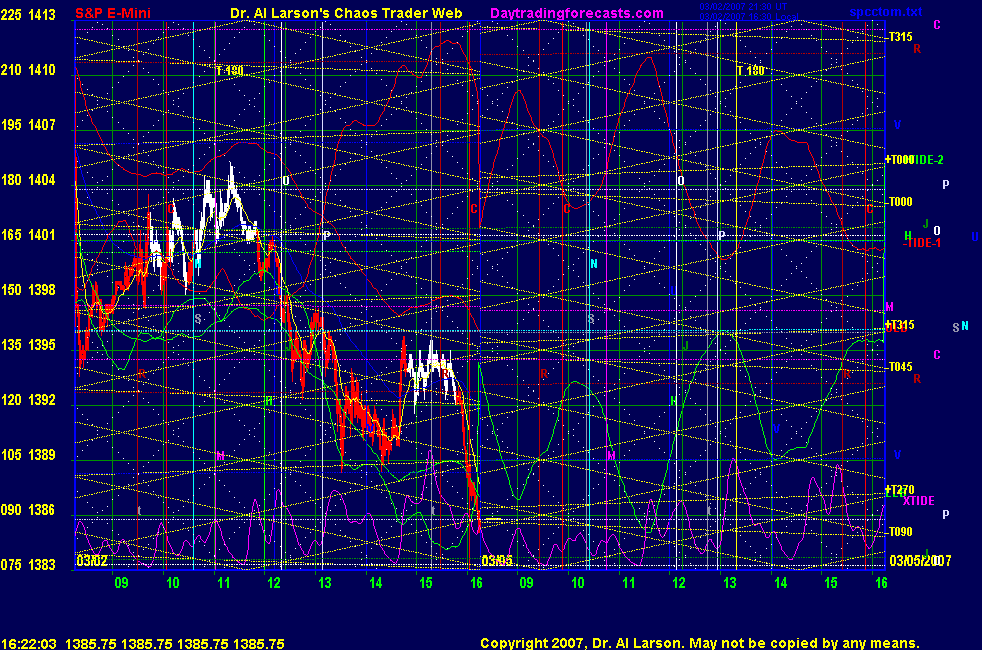This screenshot has height=650, width=982.
Task: Click the "03/05/2007" date label
Action: tap(920, 560)
